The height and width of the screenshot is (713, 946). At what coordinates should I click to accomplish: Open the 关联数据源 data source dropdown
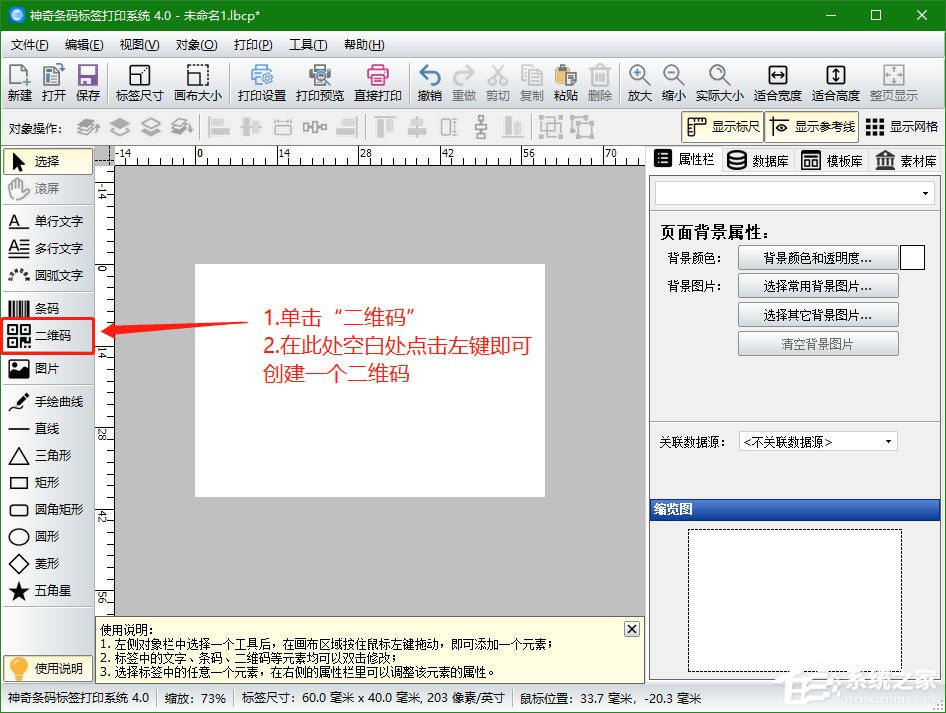tap(888, 440)
